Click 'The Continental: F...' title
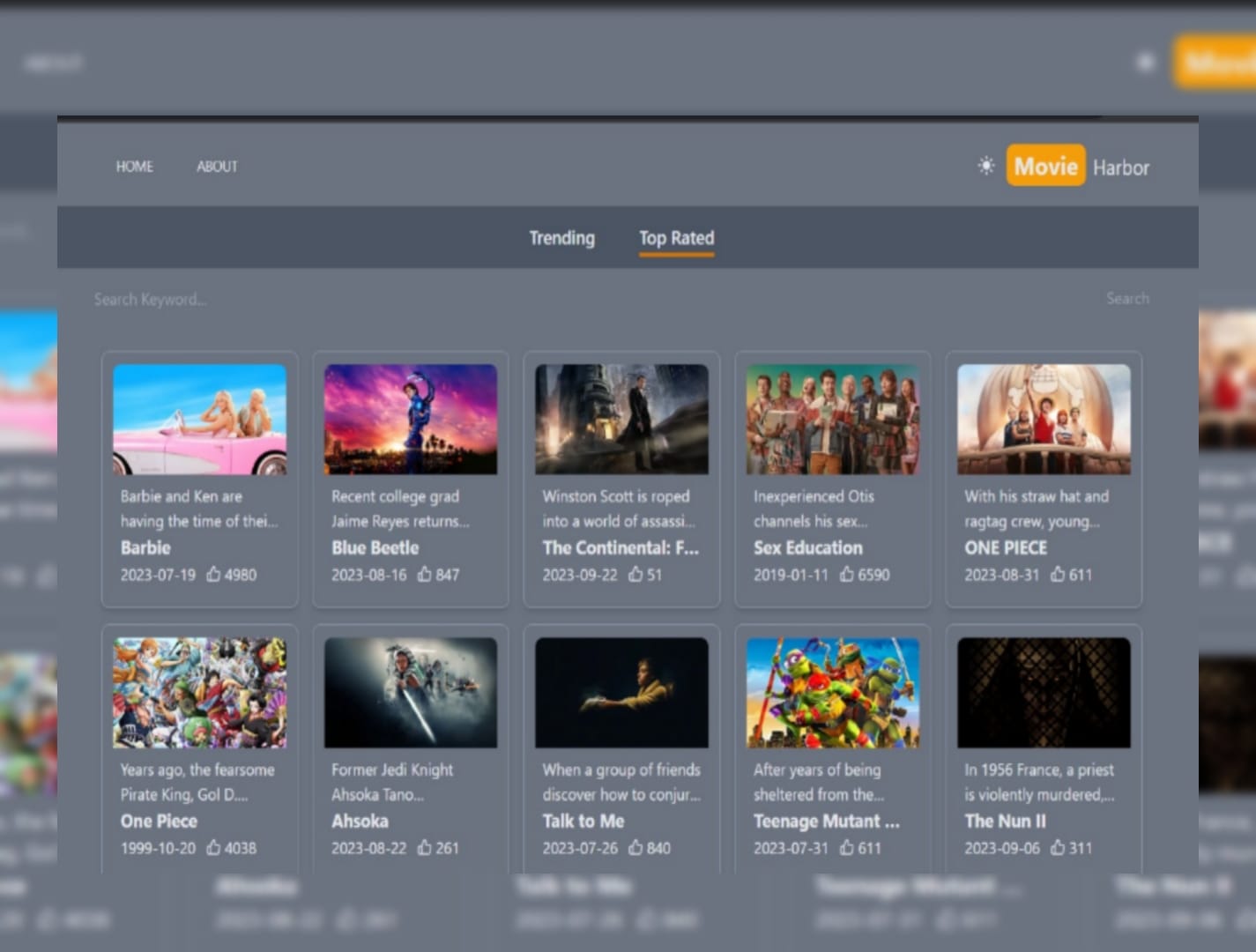Viewport: 1256px width, 952px height. coord(621,547)
